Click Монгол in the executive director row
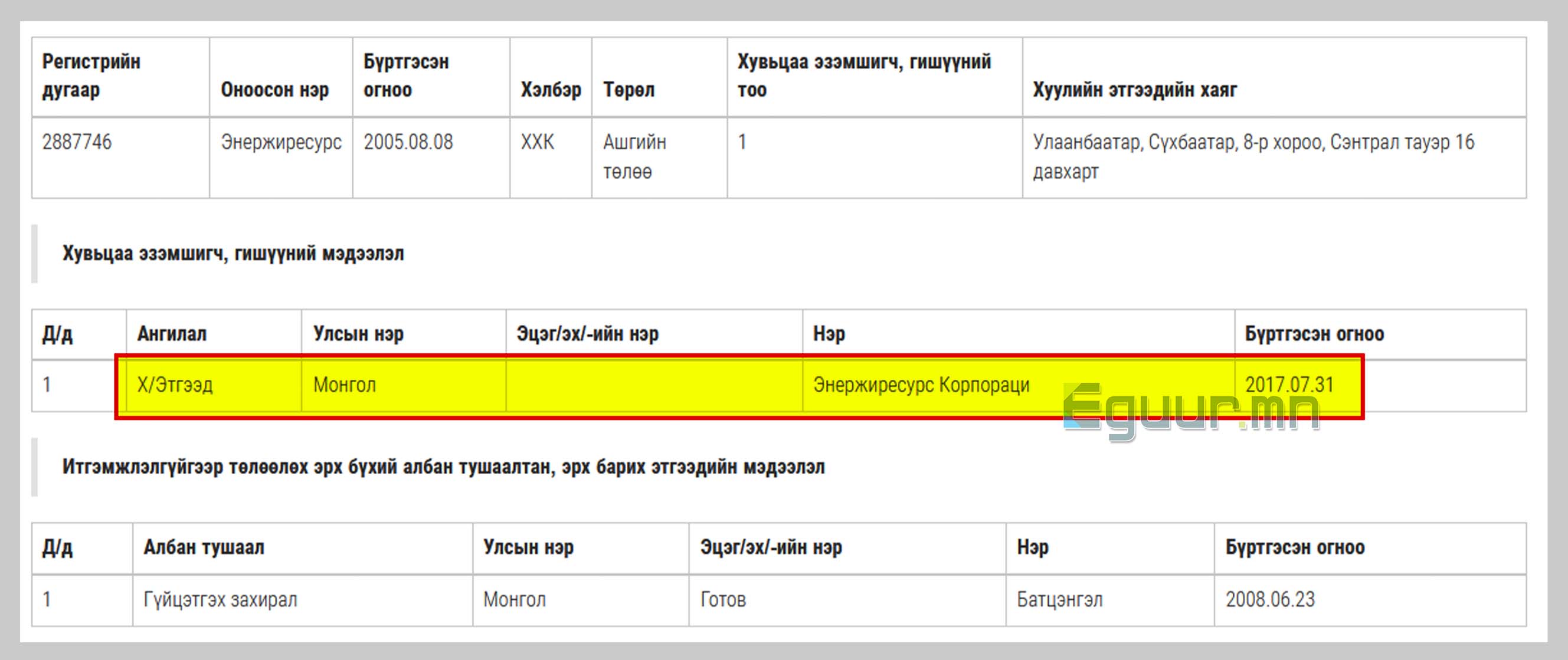This screenshot has height=660, width=1568. pos(581,600)
